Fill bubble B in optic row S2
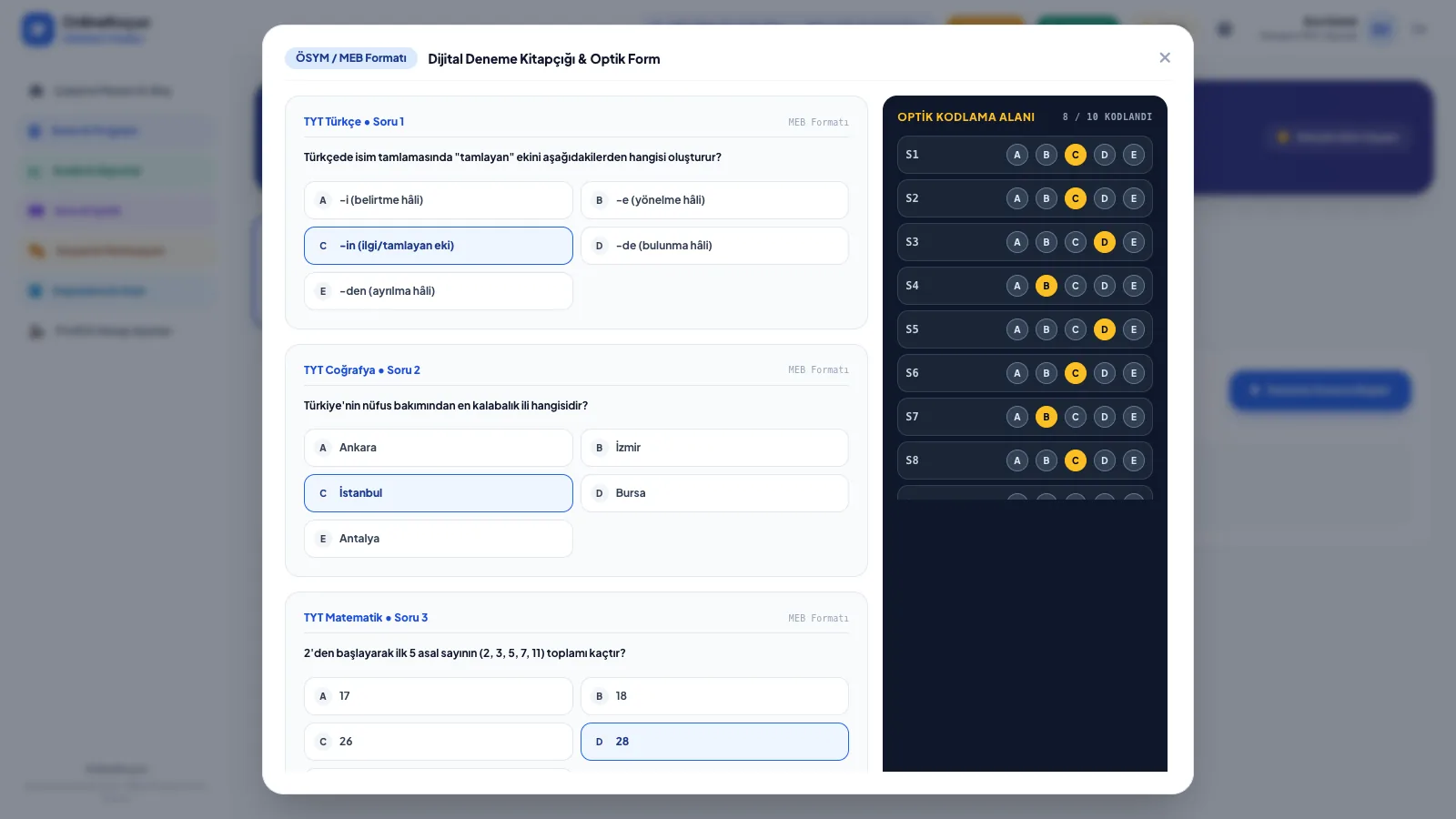1456x819 pixels. (x=1046, y=198)
